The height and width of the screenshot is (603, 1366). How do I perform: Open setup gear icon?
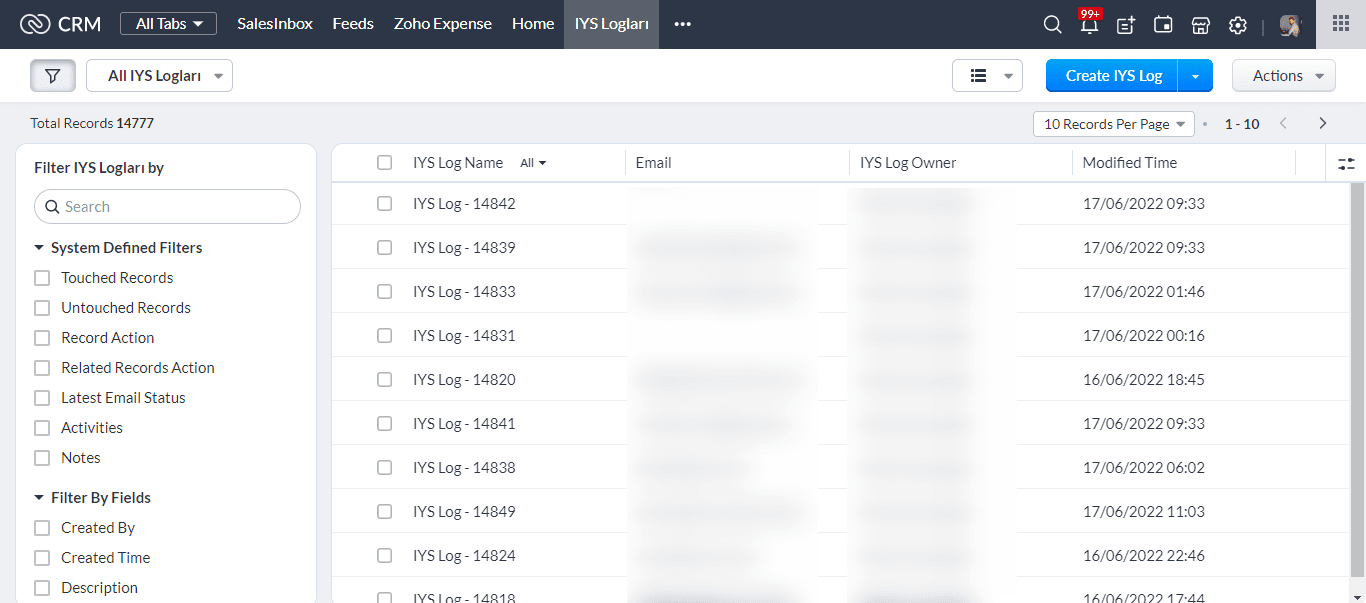point(1238,25)
